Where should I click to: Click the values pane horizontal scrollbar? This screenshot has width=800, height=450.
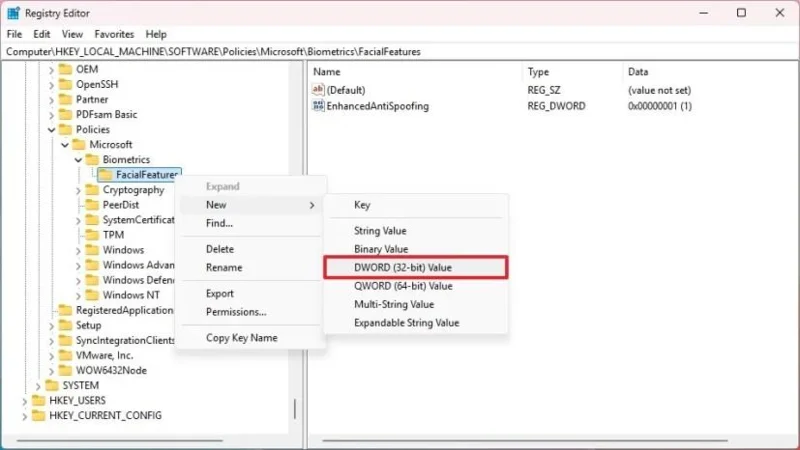point(524,440)
